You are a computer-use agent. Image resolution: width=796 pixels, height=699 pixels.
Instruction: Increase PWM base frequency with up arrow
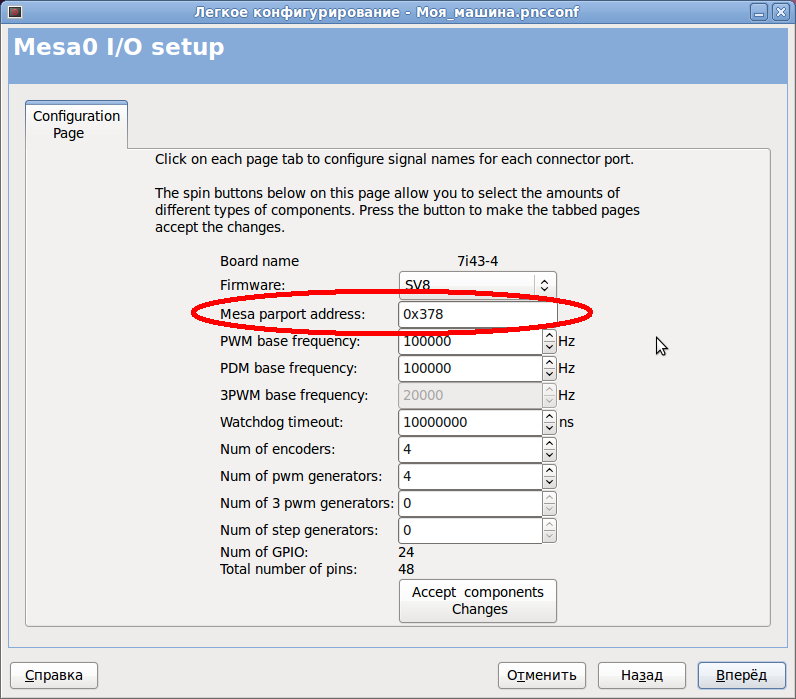(549, 335)
